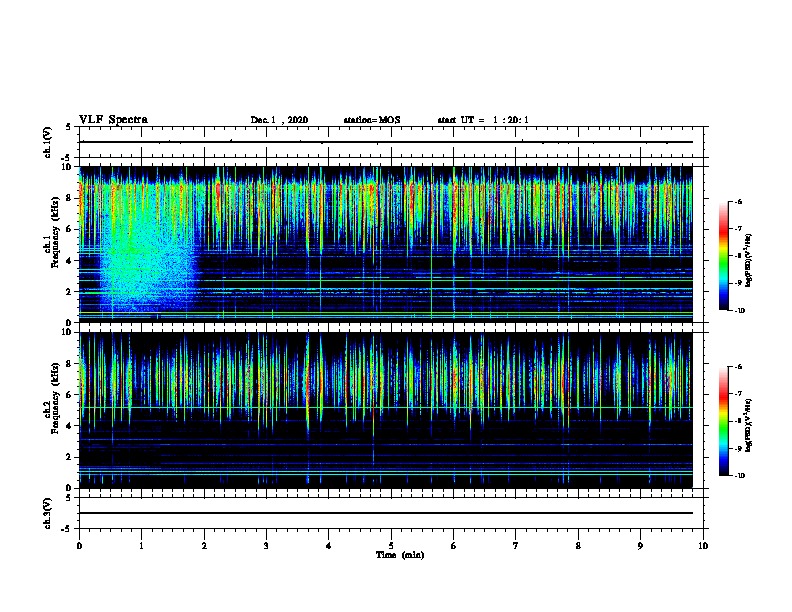Click the "5" tick on the ch.1(V) axis
792x612 pixels.
(x=69, y=127)
